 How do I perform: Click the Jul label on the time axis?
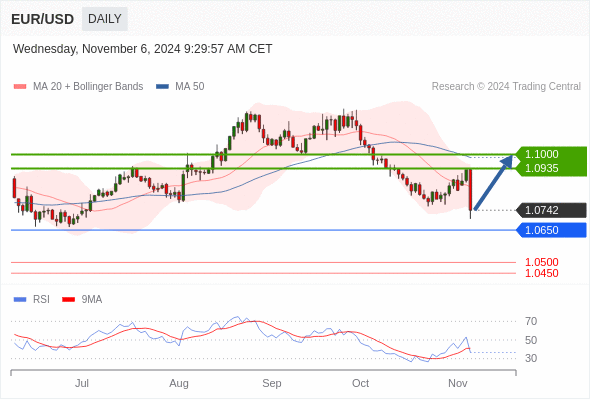coord(82,383)
